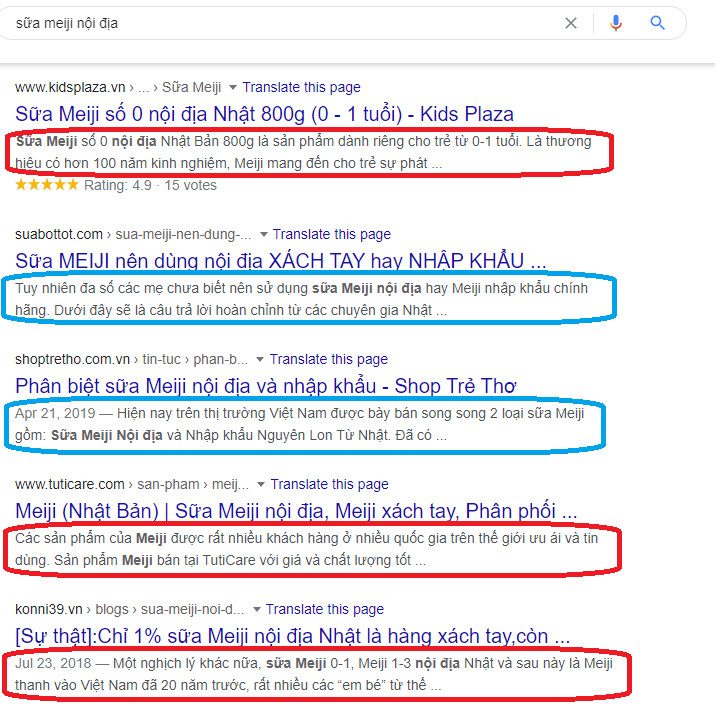Clear the search box with the X icon
The image size is (720, 706).
pyautogui.click(x=571, y=23)
